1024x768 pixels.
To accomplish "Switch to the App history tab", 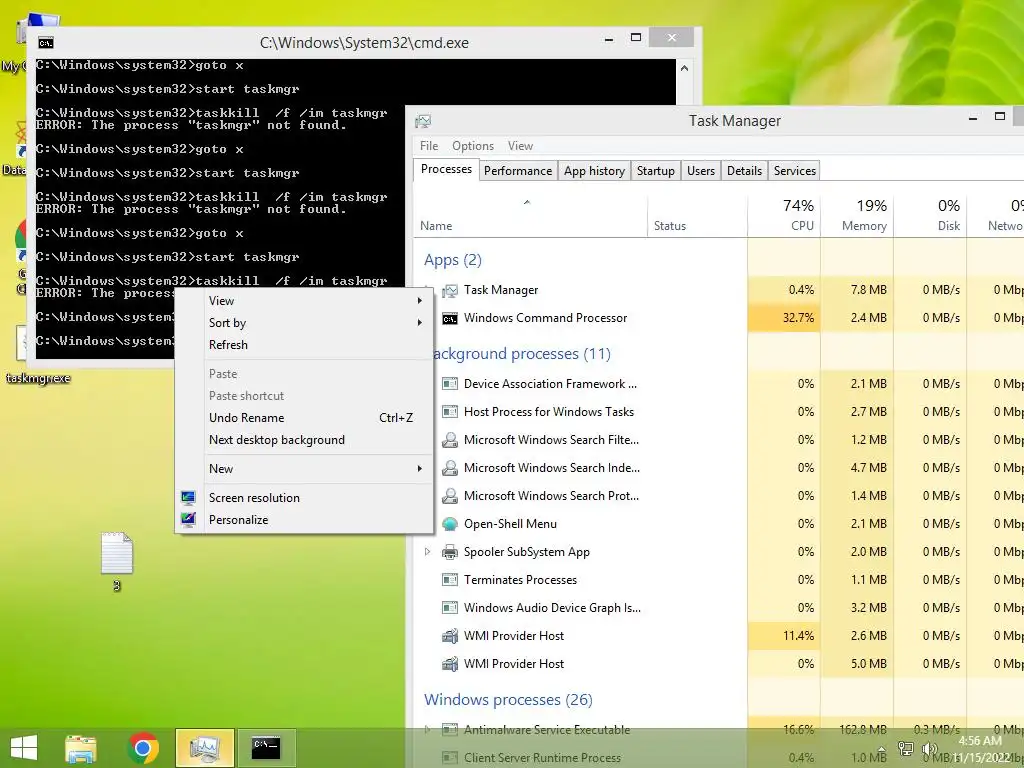I will [x=594, y=170].
